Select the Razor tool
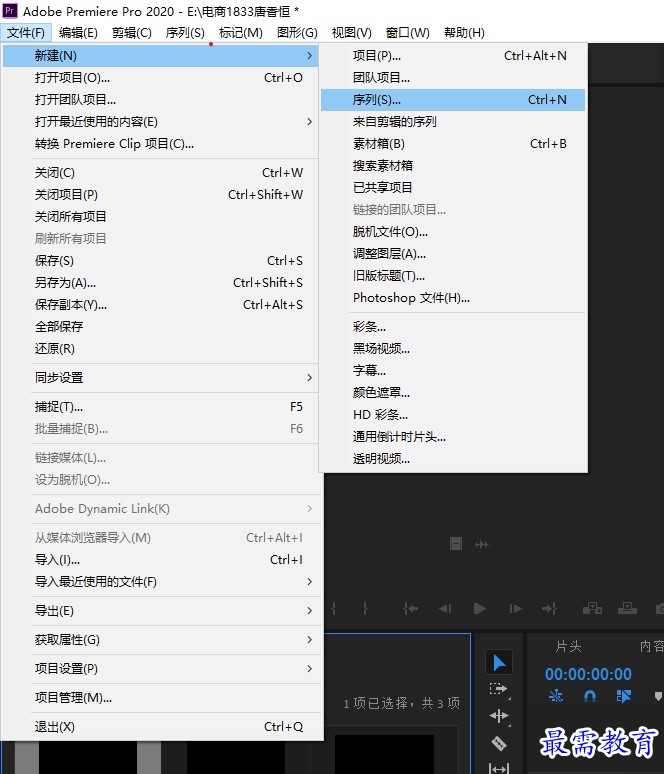The width and height of the screenshot is (664, 774). point(499,742)
